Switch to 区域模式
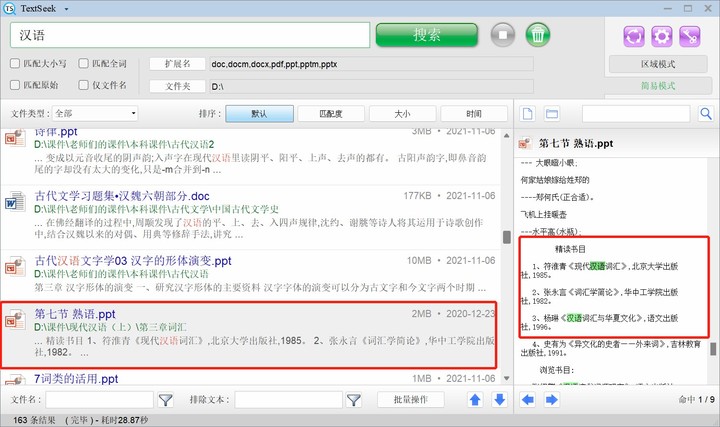The width and height of the screenshot is (720, 427). [660, 63]
